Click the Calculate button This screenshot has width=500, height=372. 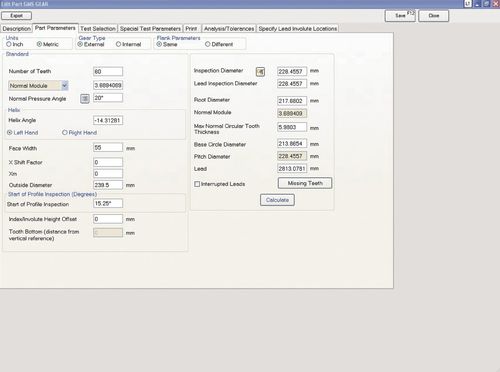click(277, 200)
